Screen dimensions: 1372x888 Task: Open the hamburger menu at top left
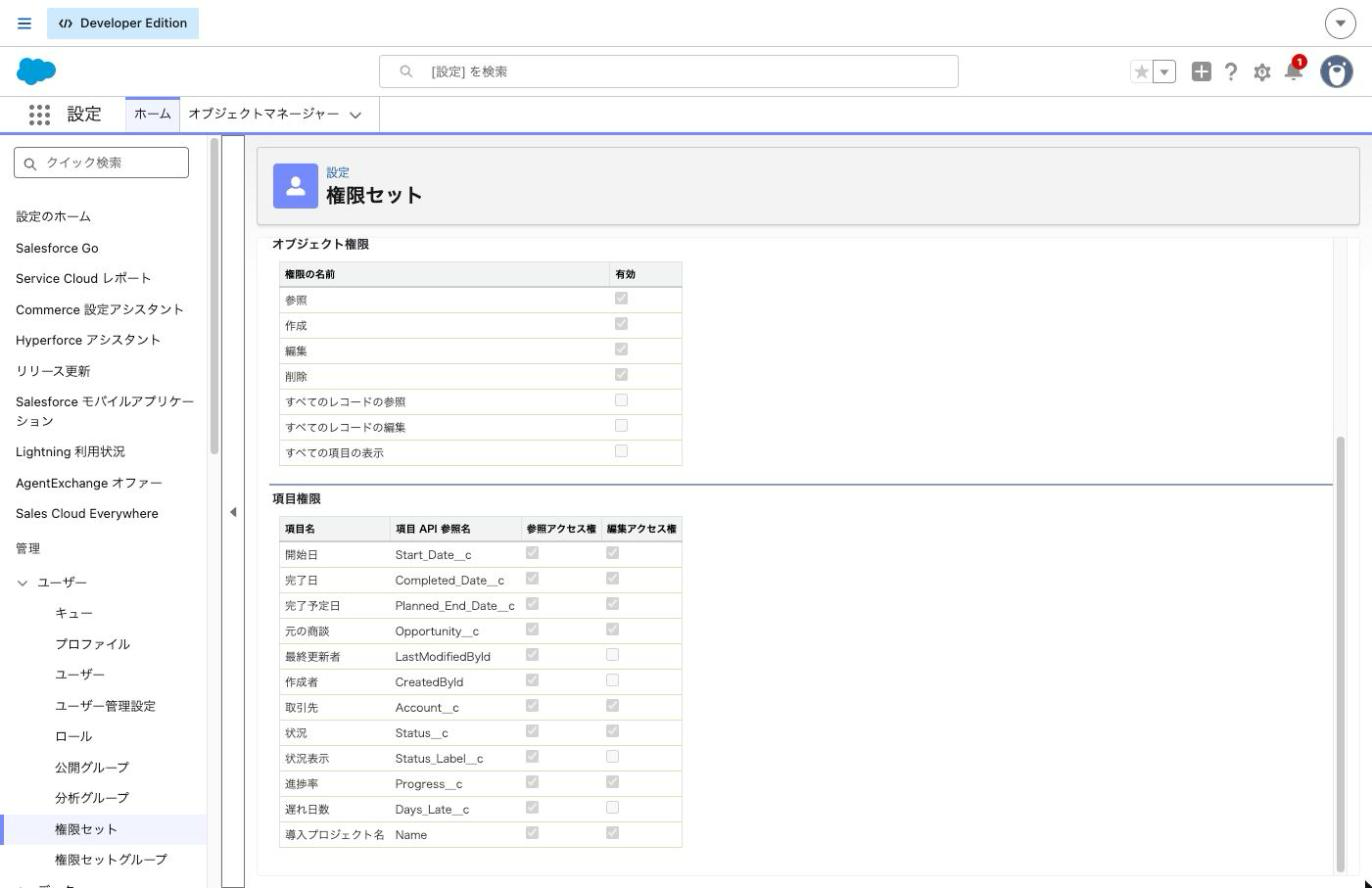click(24, 23)
